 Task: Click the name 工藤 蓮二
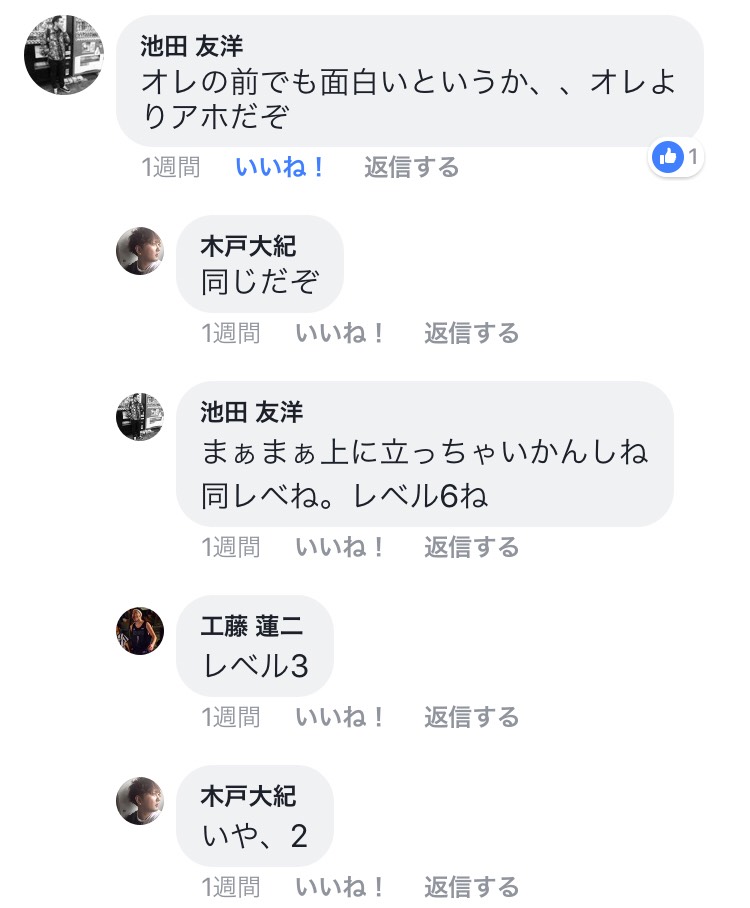pyautogui.click(x=252, y=627)
